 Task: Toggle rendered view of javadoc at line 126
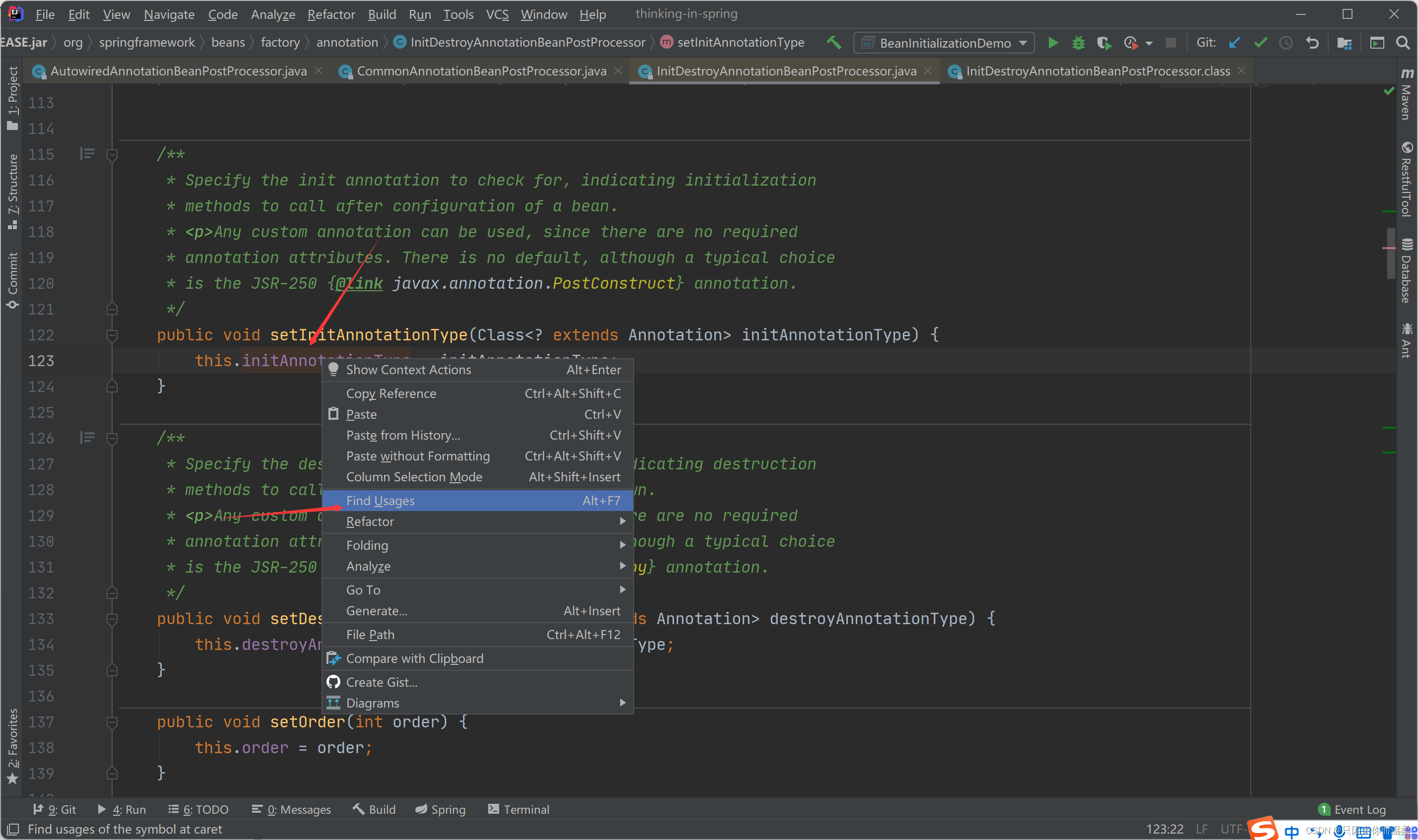(87, 438)
